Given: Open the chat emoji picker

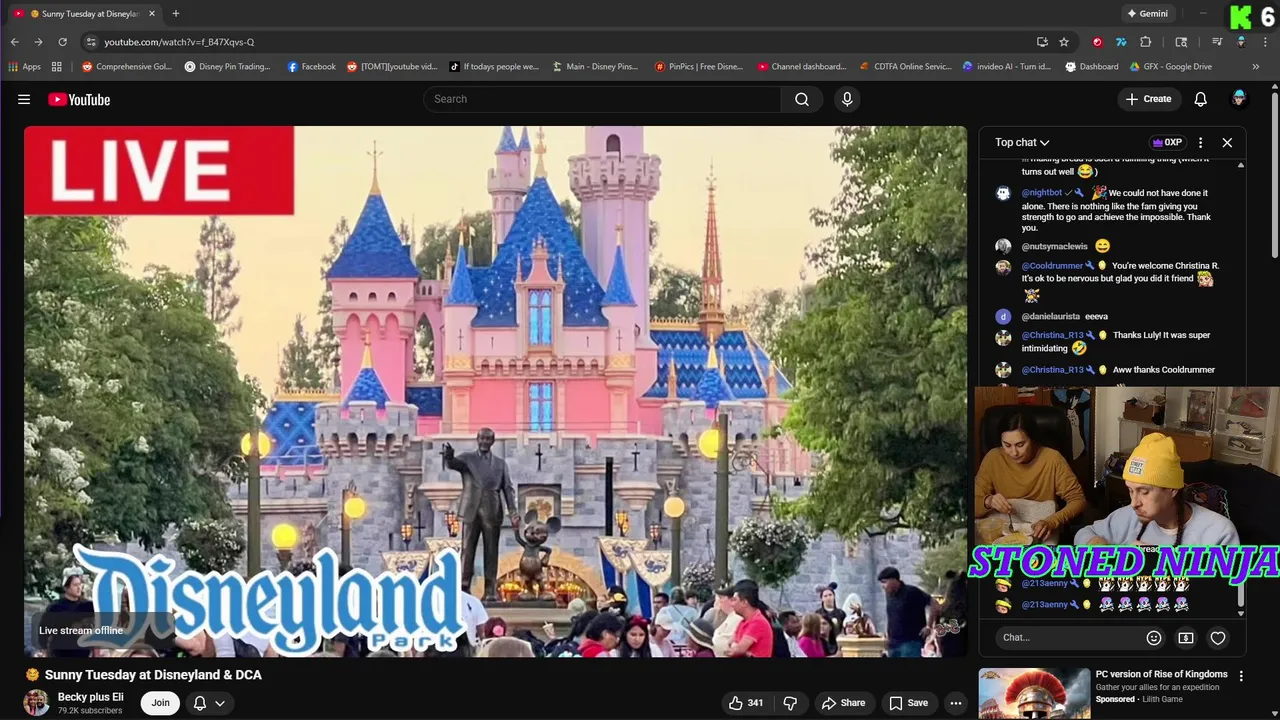Looking at the screenshot, I should [1154, 637].
